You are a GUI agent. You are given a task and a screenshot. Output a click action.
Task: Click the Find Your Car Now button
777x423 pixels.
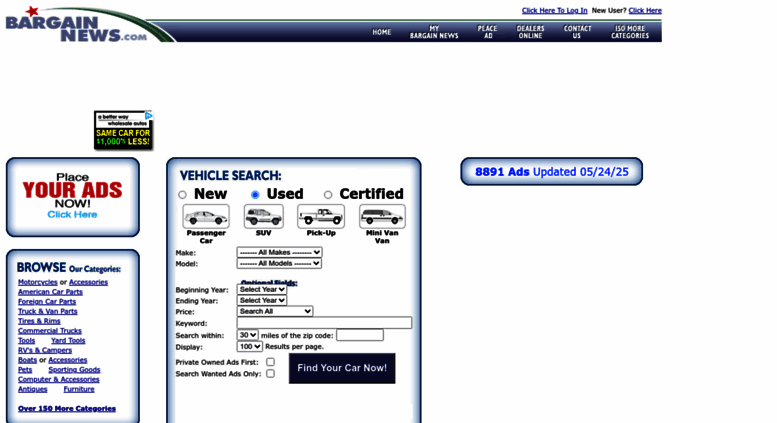(x=342, y=368)
